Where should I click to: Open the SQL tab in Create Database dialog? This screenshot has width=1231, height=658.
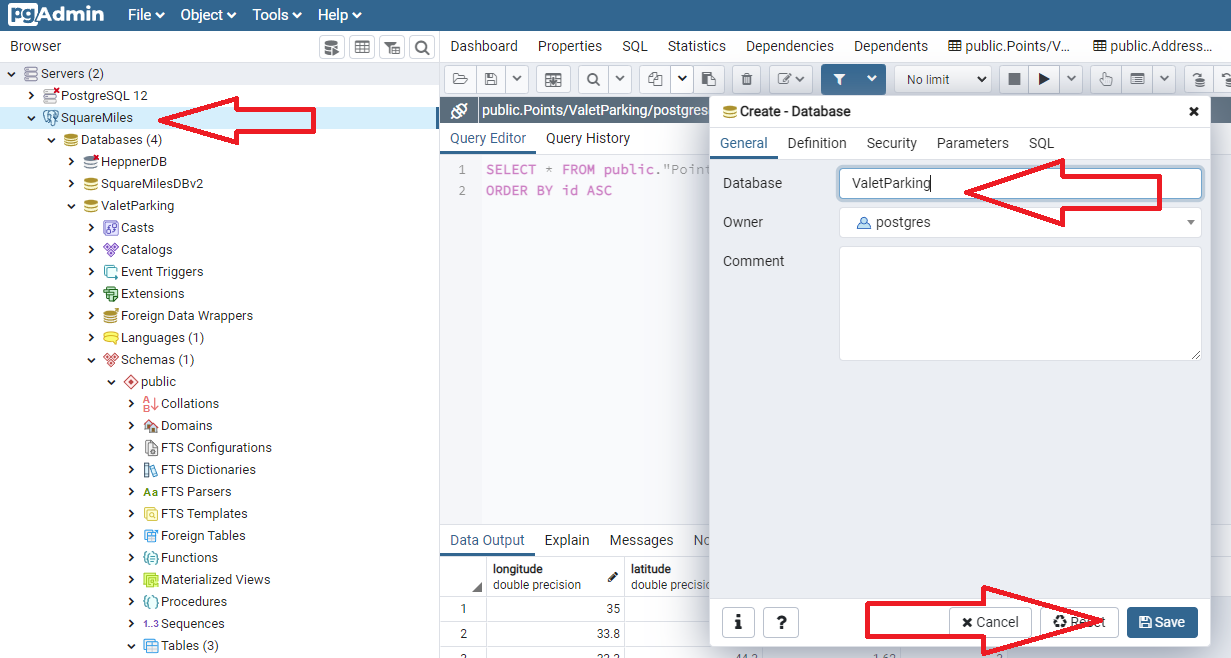click(1041, 143)
